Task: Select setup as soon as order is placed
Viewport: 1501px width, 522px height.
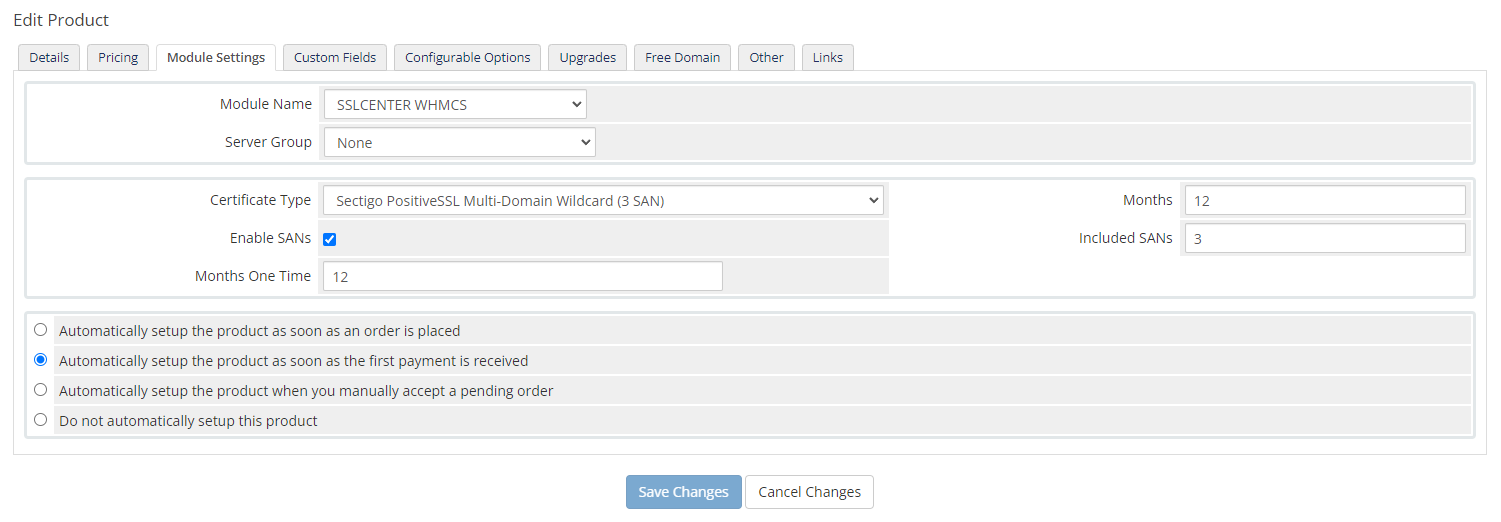Action: click(x=40, y=329)
